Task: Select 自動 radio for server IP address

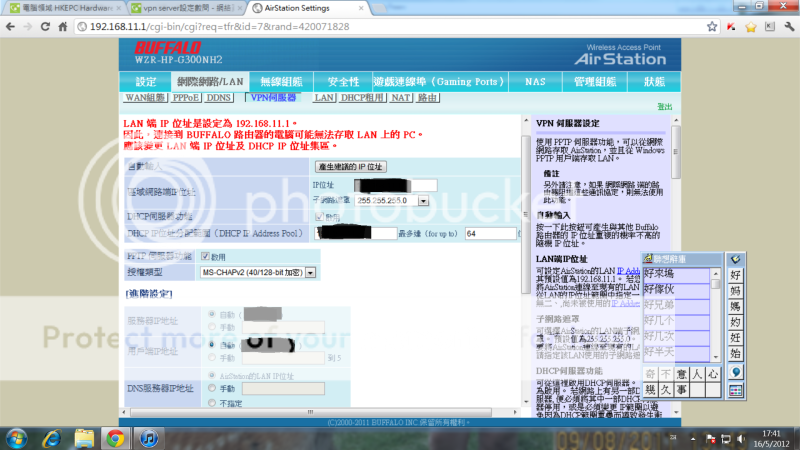Action: click(212, 314)
